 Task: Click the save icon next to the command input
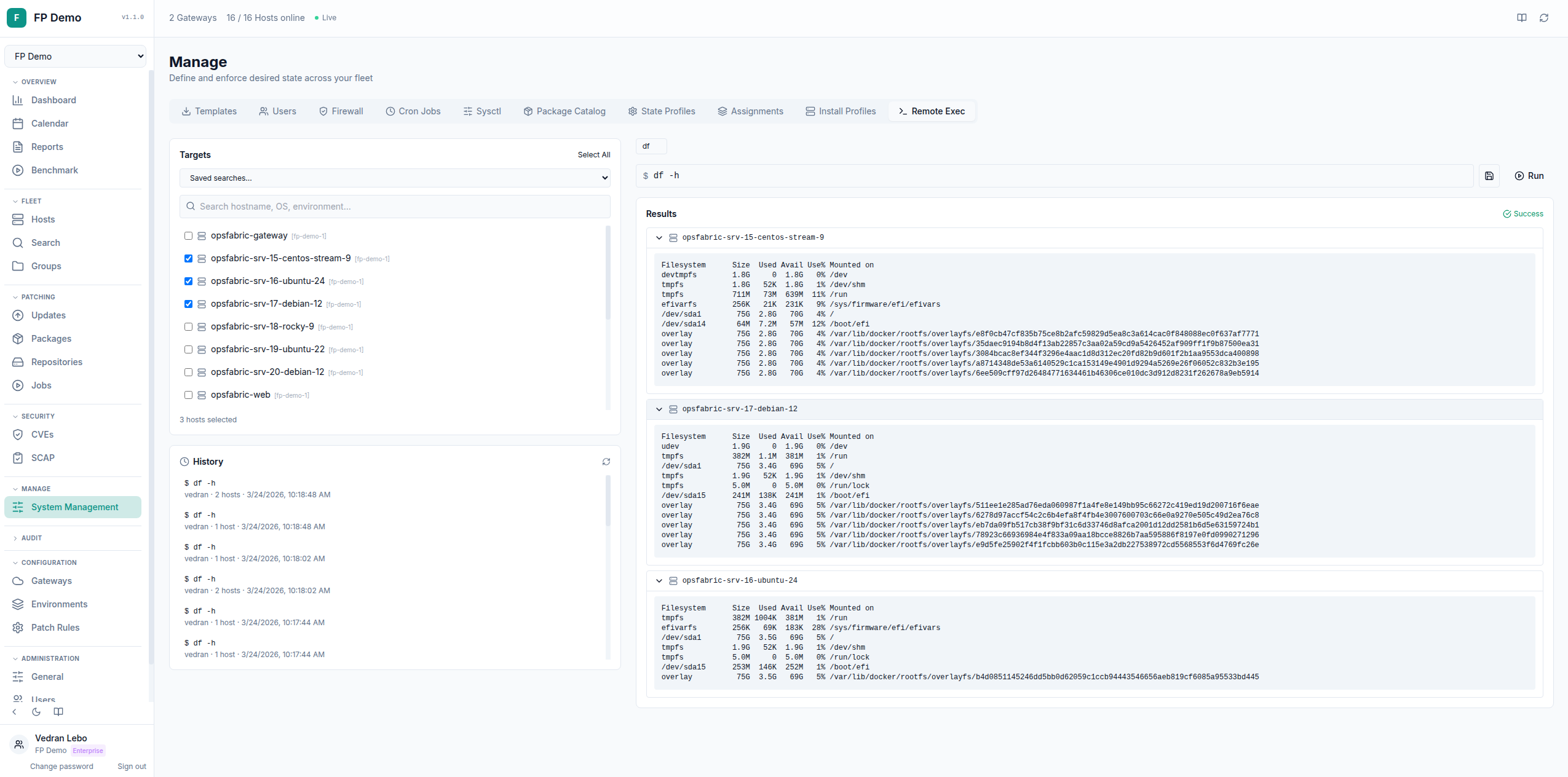coord(1490,176)
